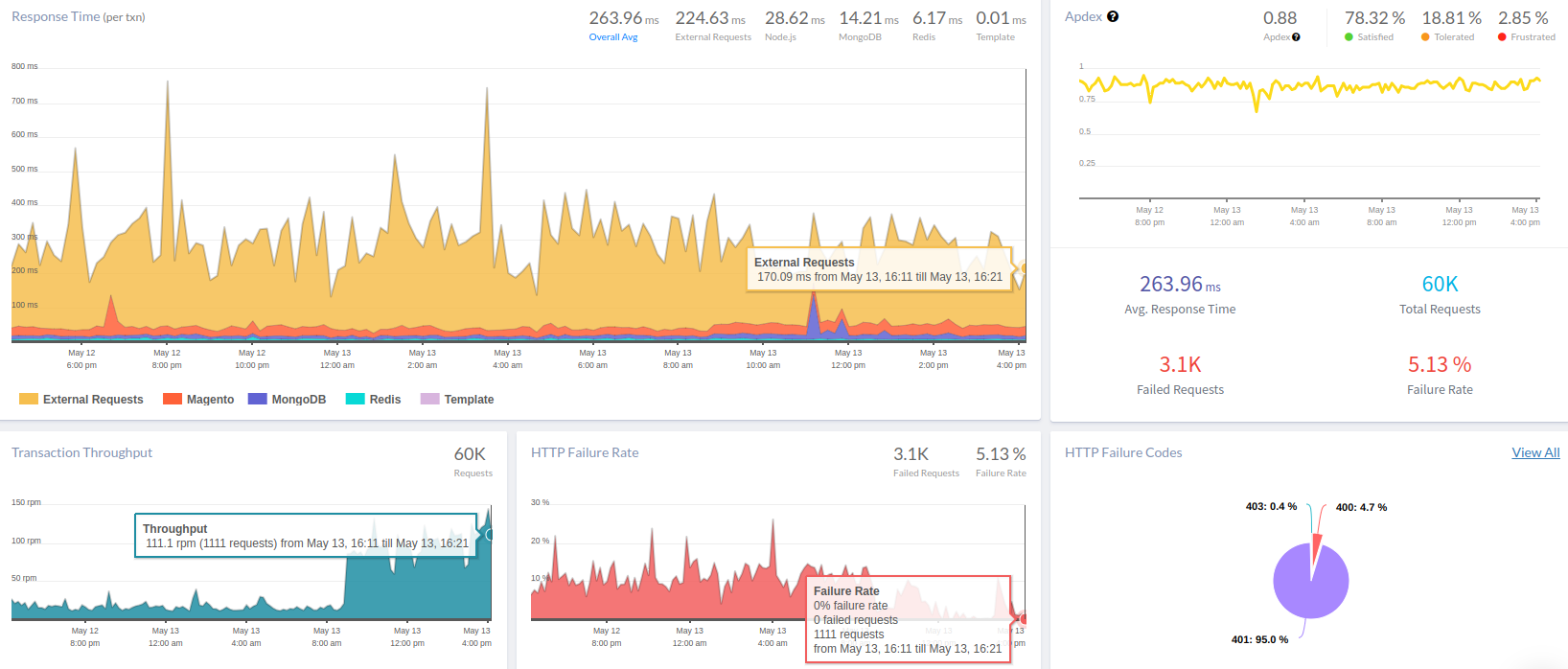Screen dimensions: 1568x669
Task: Click the 60K Total Requests value
Action: [1440, 284]
